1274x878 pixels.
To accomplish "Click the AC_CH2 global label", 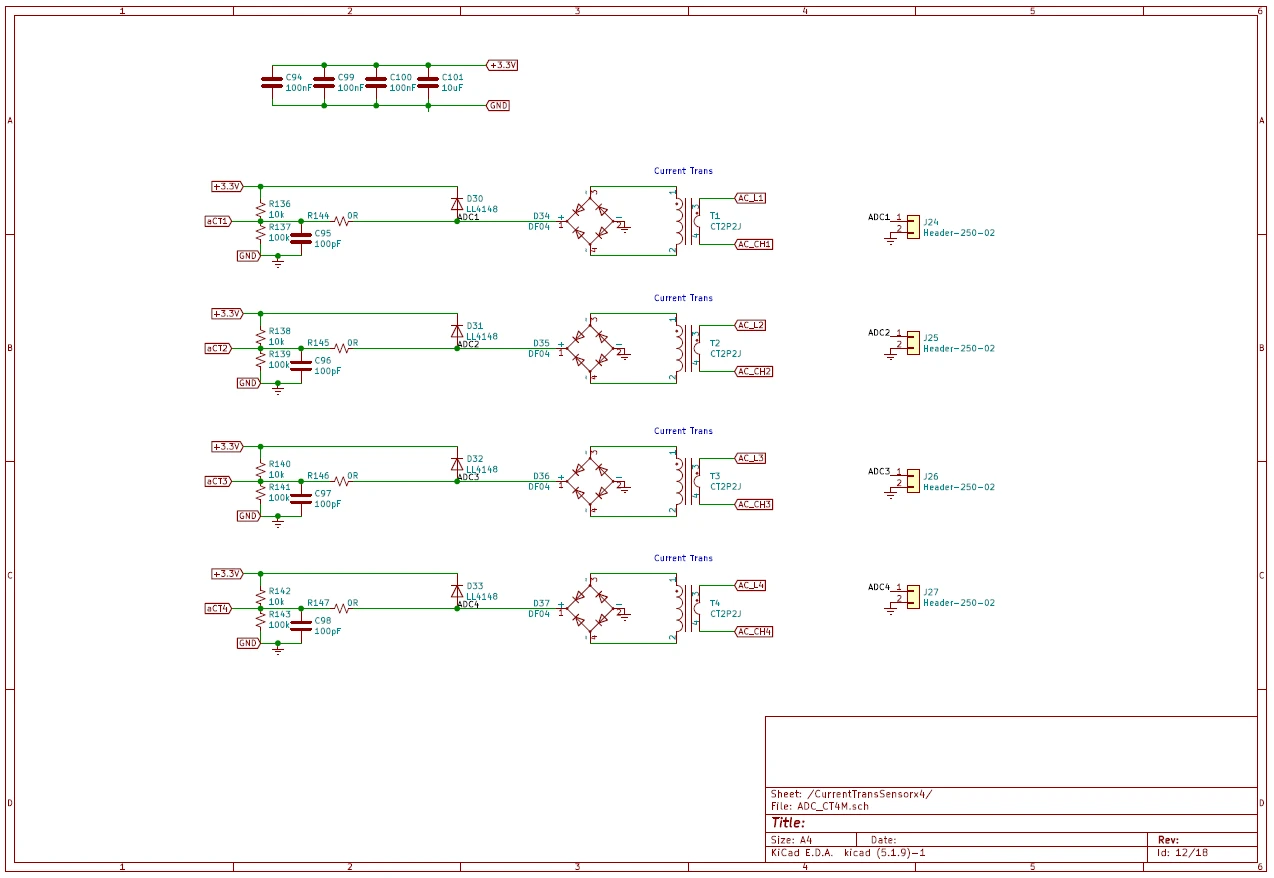I will point(754,371).
